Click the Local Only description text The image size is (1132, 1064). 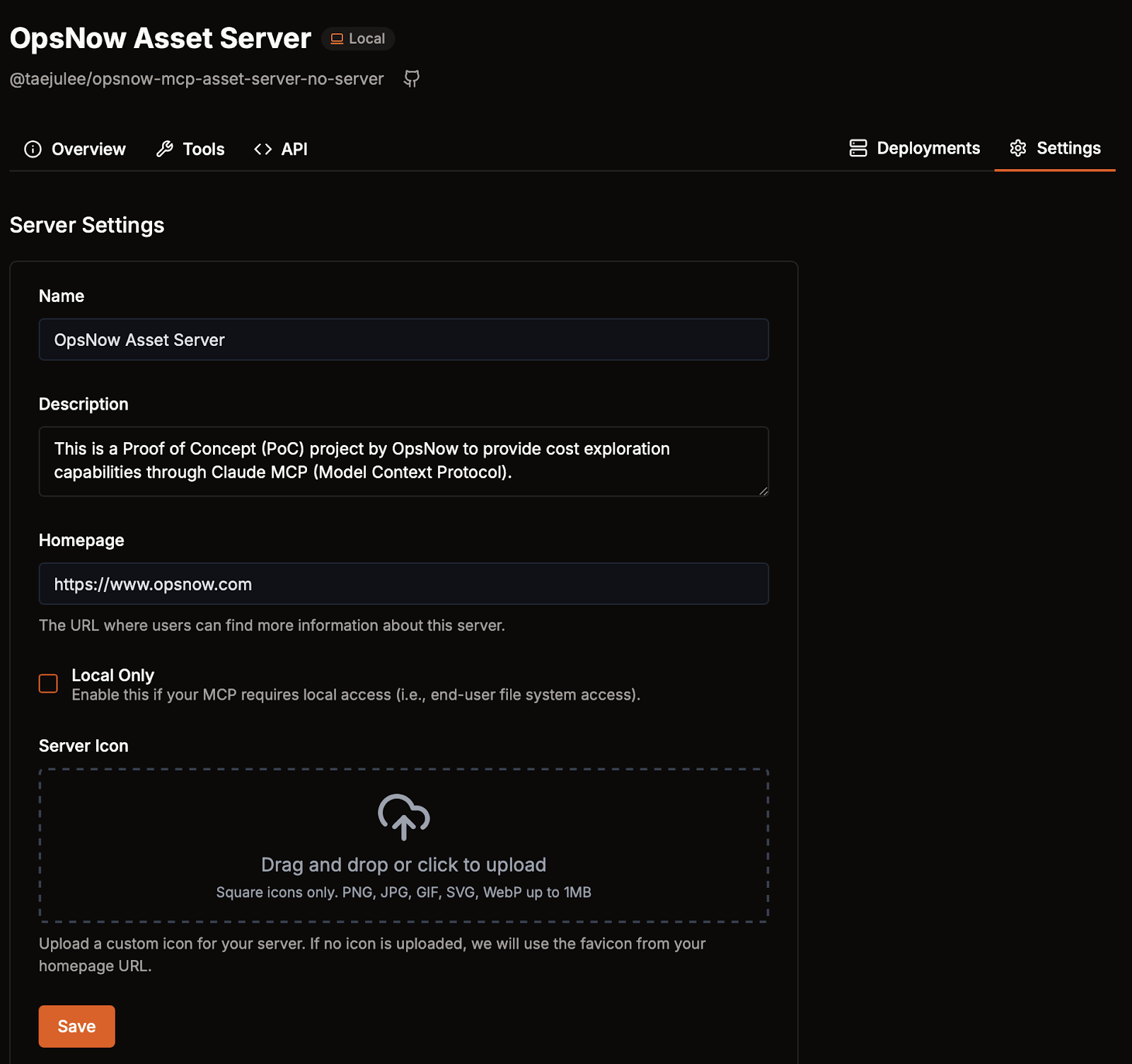click(356, 695)
